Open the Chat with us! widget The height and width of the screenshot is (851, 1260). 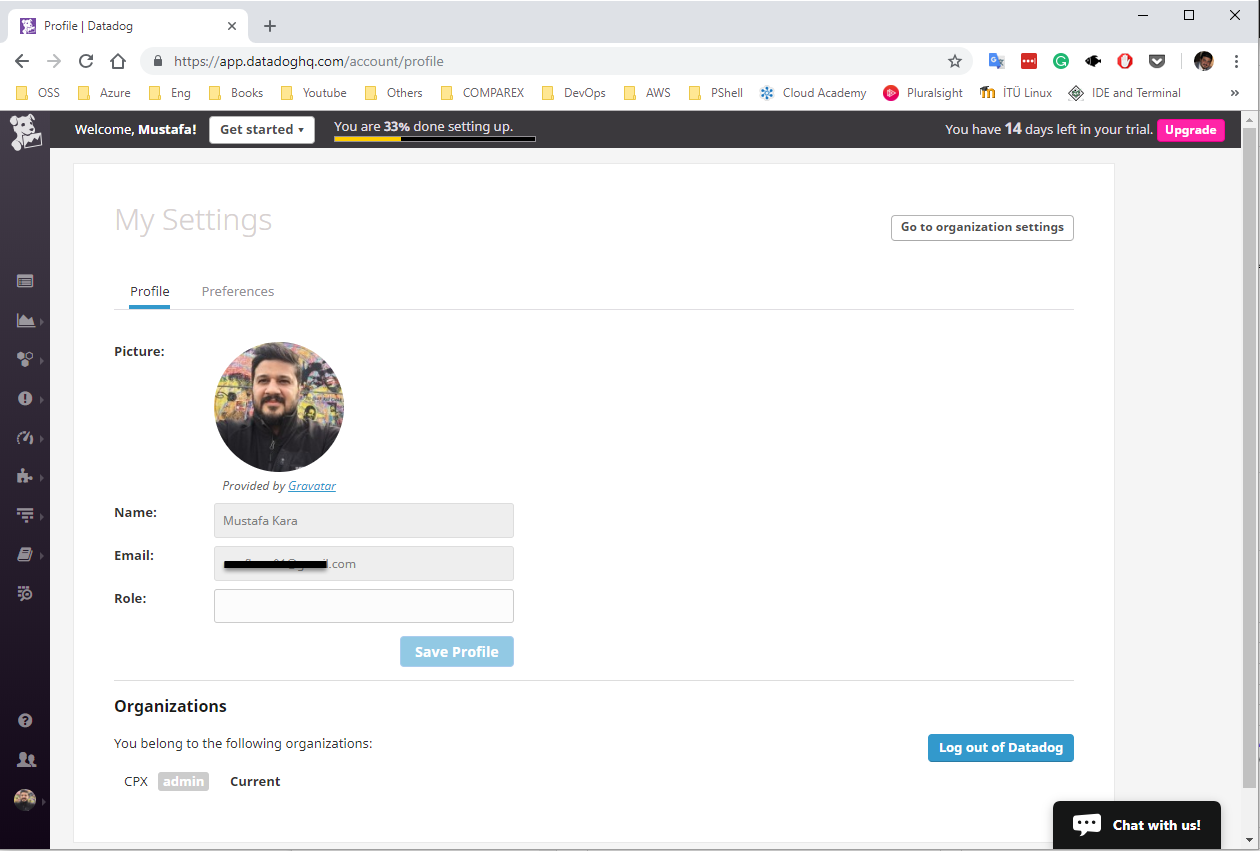(x=1137, y=825)
